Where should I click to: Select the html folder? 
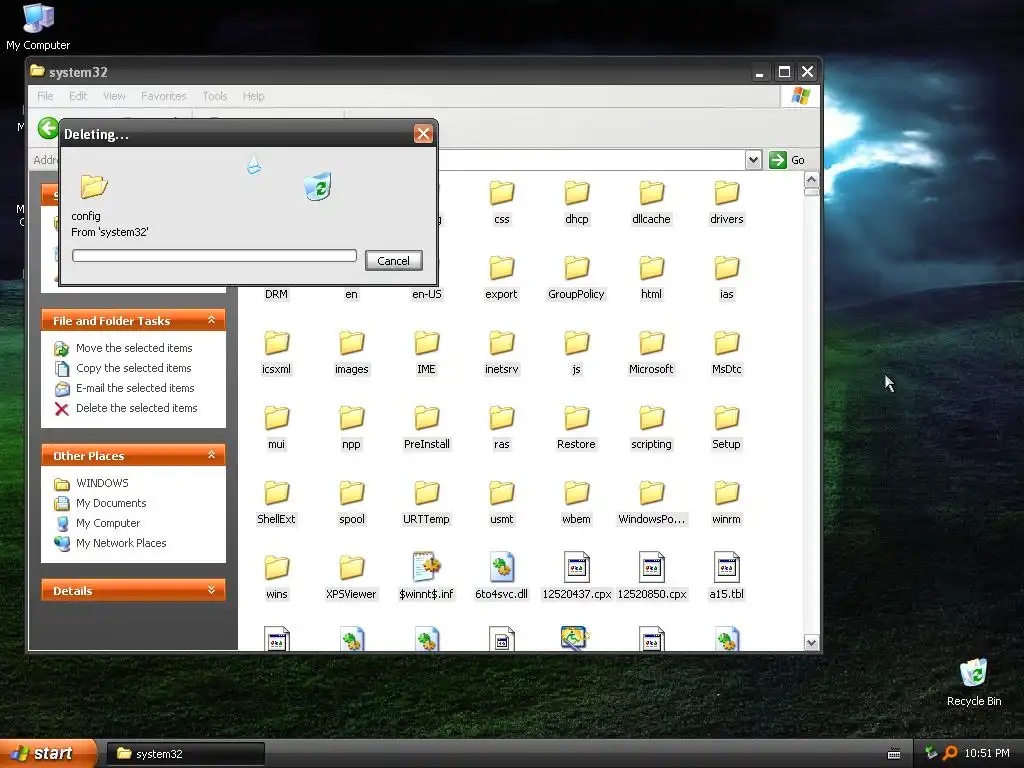651,278
